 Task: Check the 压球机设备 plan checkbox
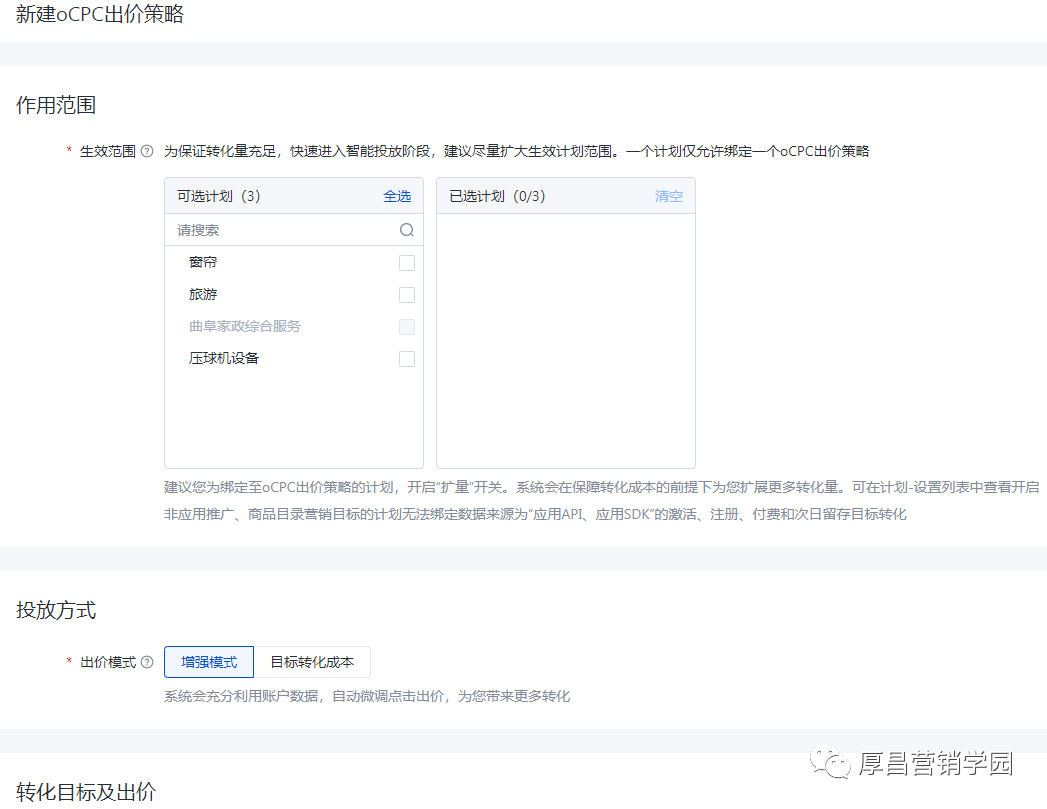point(406,358)
